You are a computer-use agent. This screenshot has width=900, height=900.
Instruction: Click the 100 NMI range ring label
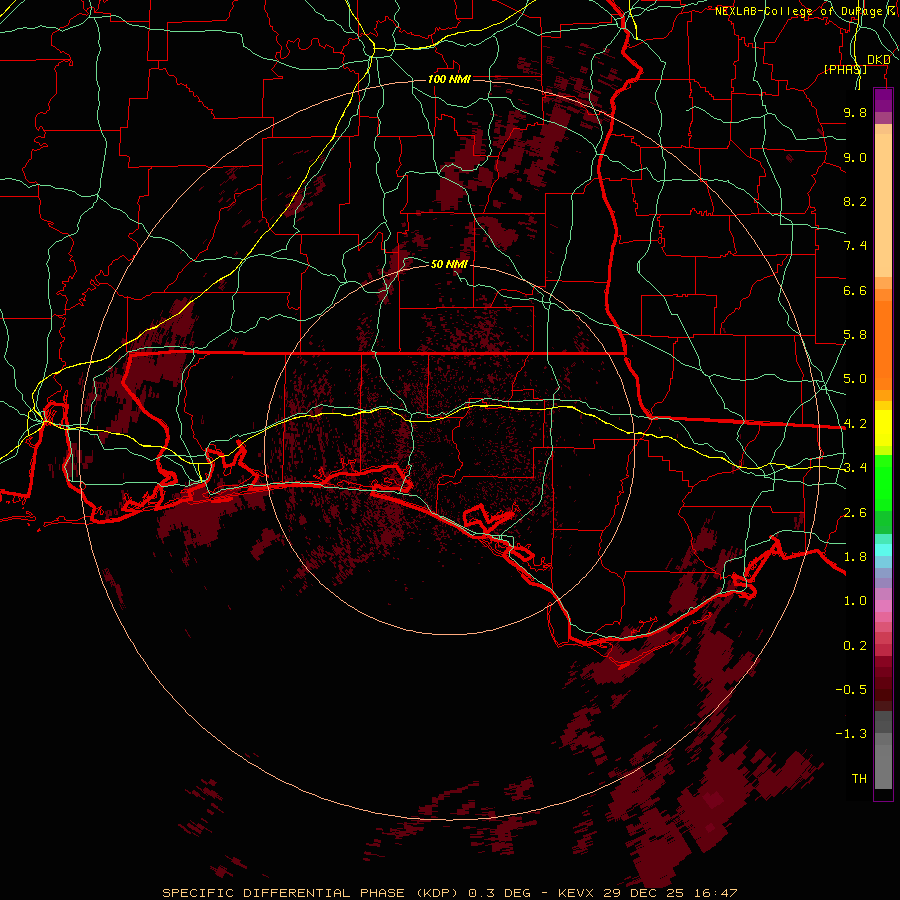click(x=449, y=79)
